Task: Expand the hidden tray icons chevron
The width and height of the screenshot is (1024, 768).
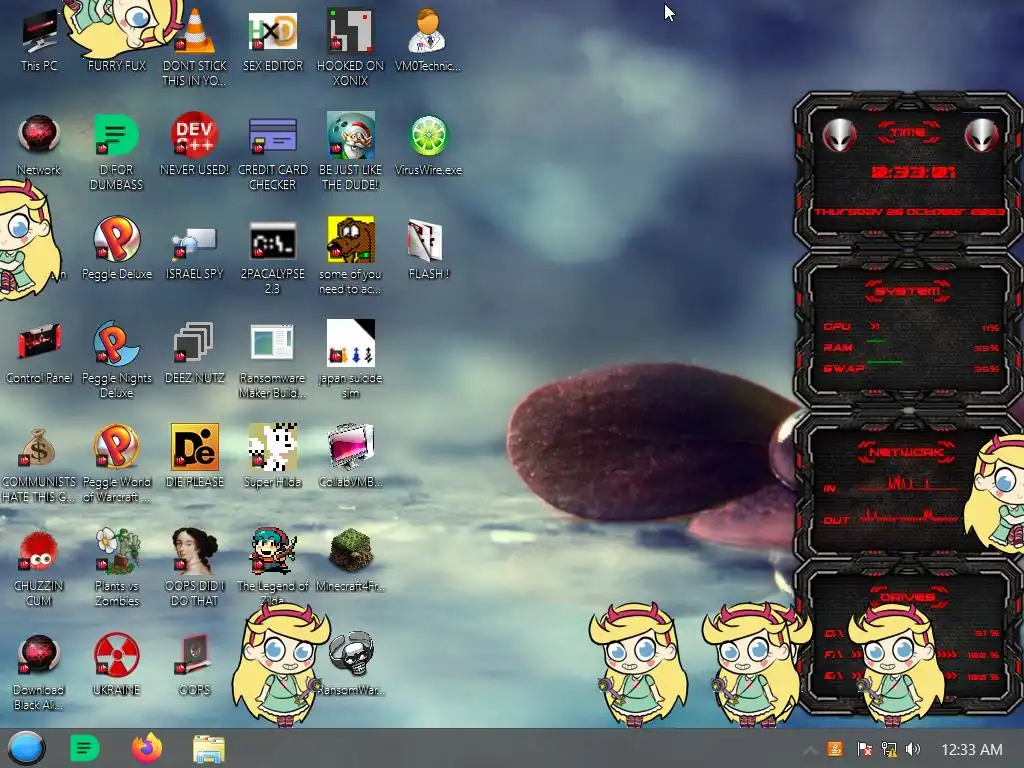Action: click(x=809, y=750)
